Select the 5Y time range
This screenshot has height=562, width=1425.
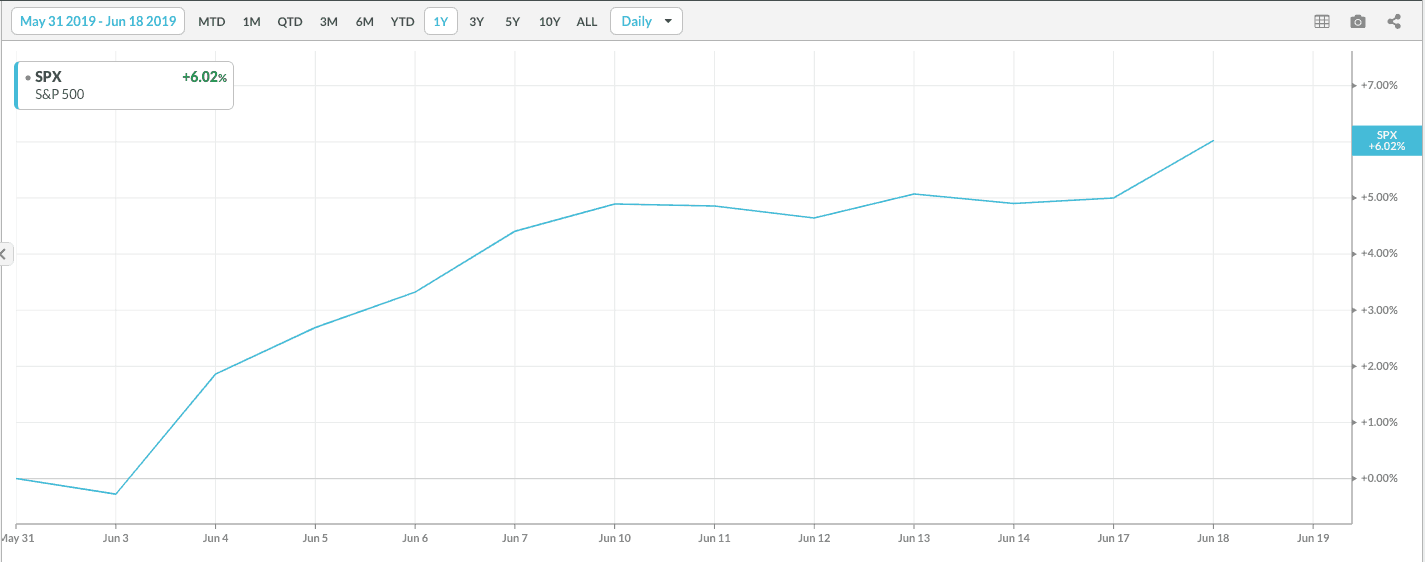tap(512, 21)
